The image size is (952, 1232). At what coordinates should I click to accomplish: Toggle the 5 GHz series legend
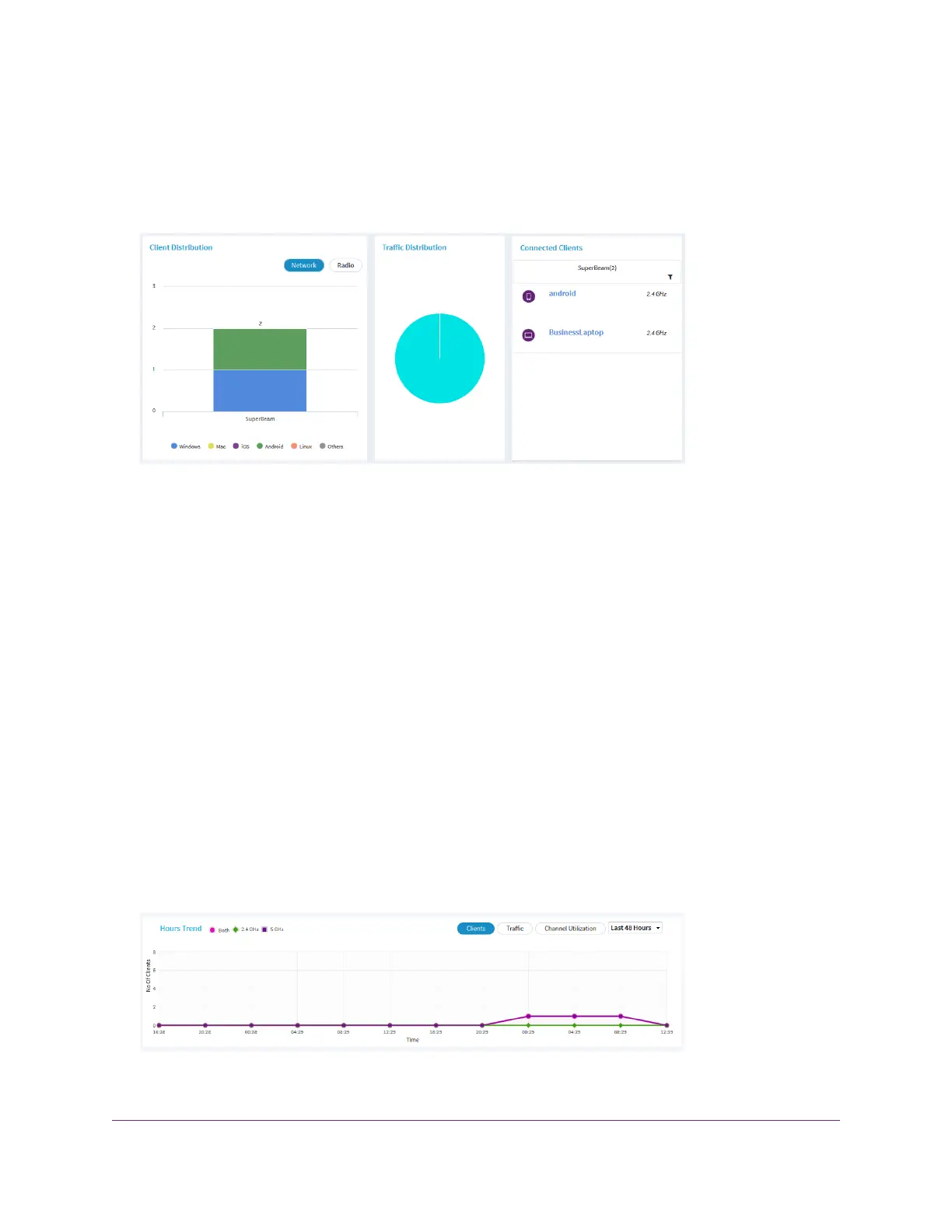(x=273, y=929)
